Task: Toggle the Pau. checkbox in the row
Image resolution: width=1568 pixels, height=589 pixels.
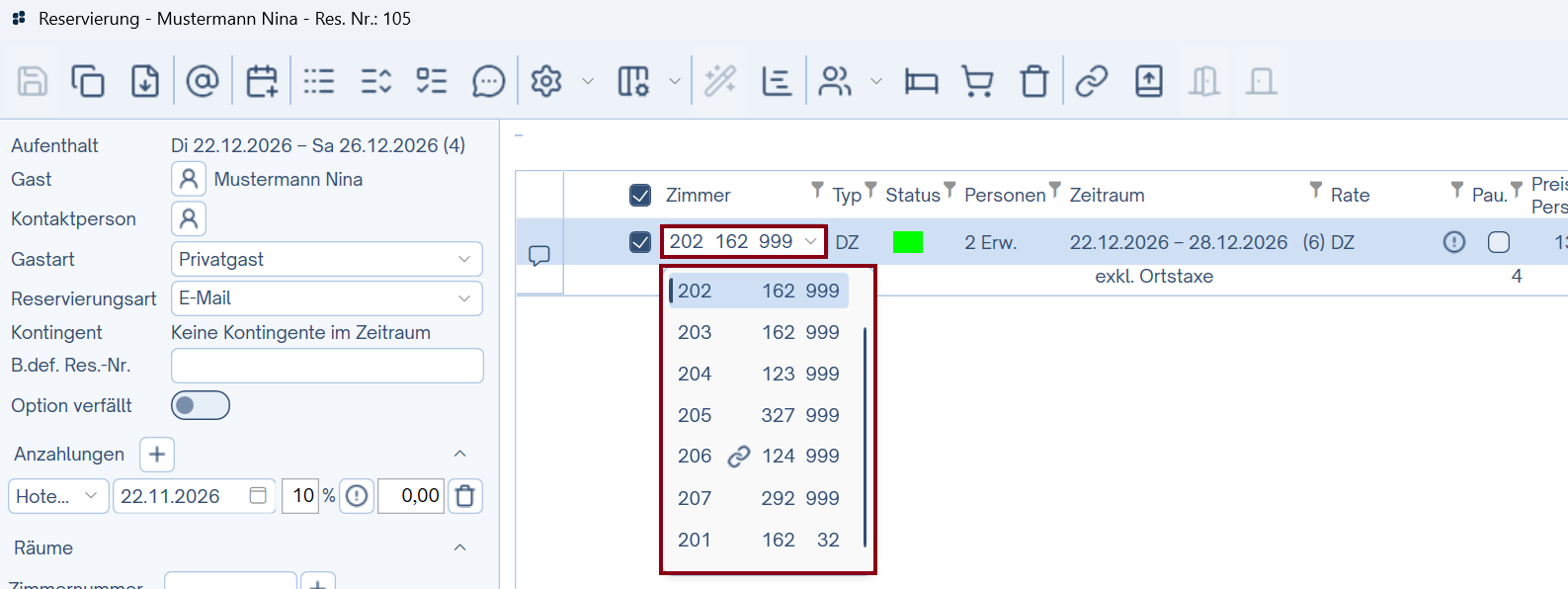Action: pyautogui.click(x=1499, y=242)
